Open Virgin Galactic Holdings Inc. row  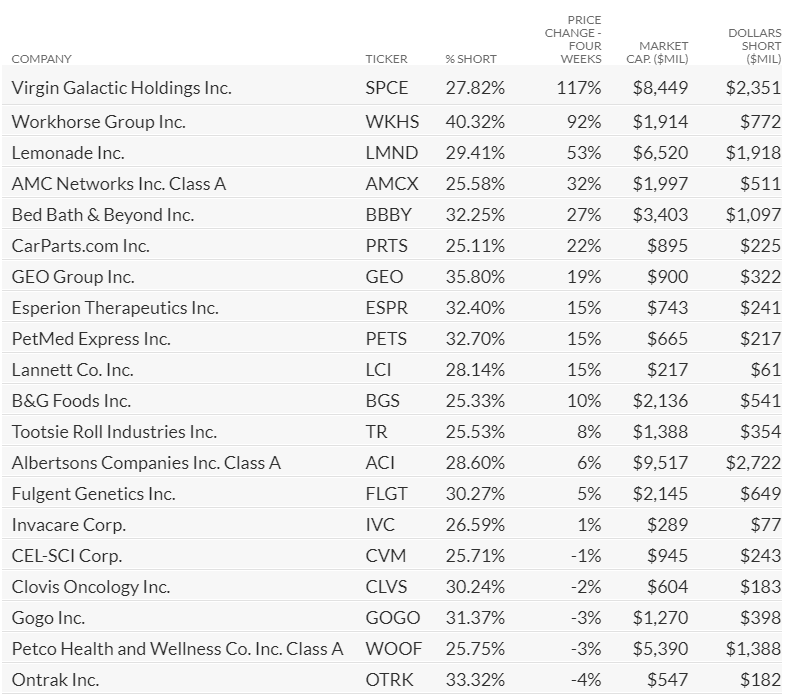[x=391, y=87]
